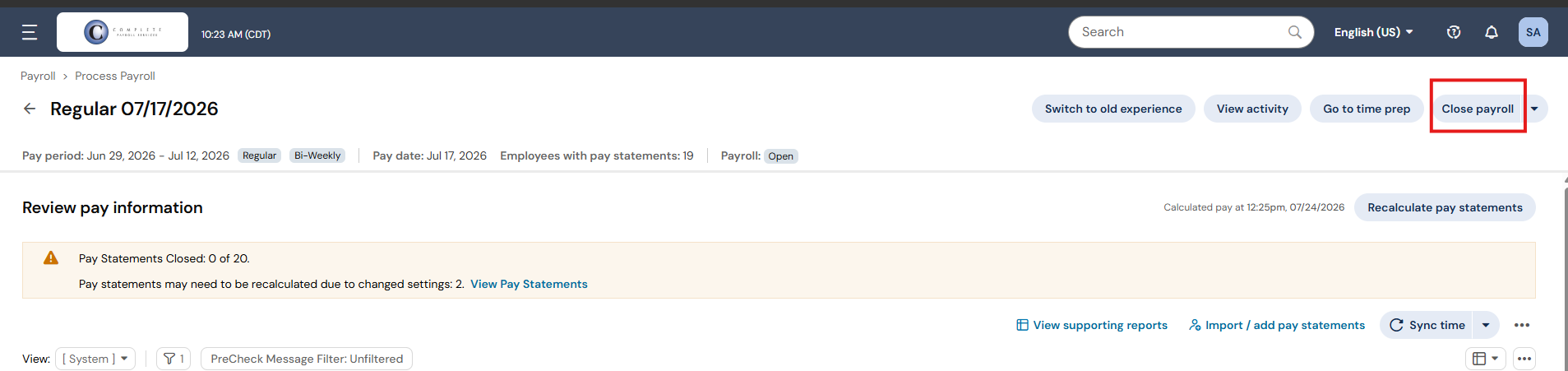Open the SA user avatar menu
The image size is (1568, 371).
tap(1533, 32)
